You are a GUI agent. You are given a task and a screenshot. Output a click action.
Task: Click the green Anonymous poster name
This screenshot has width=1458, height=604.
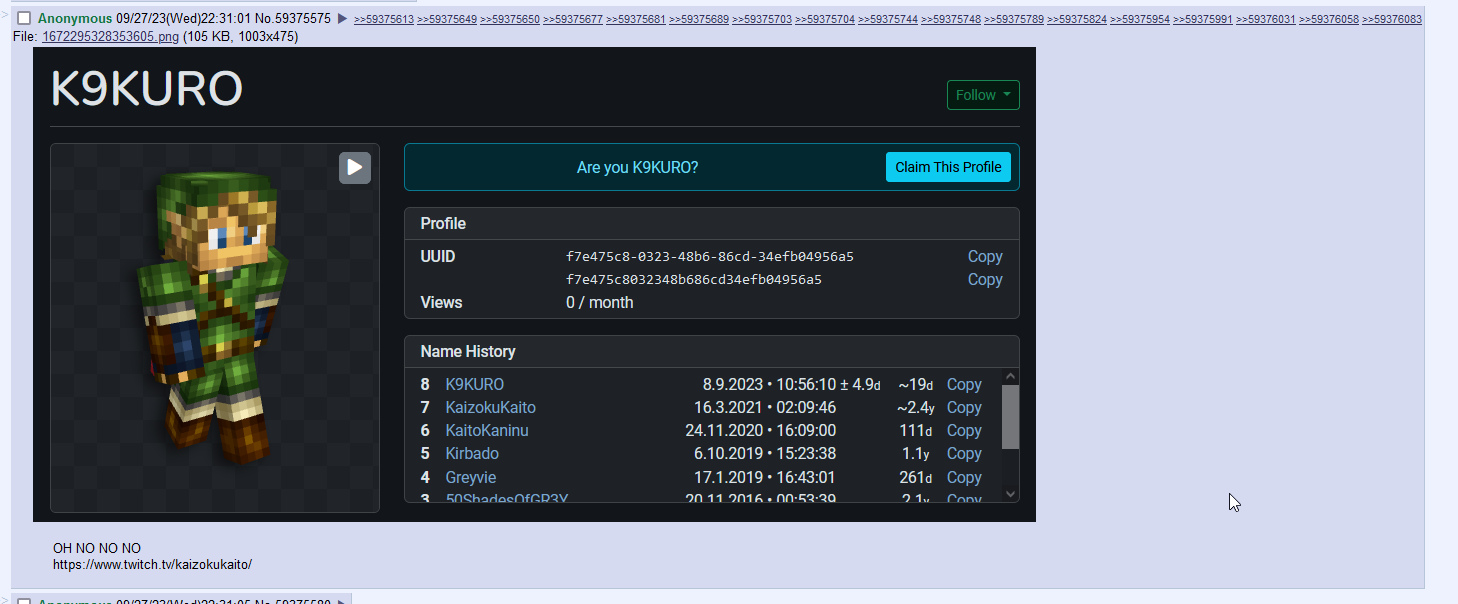pyautogui.click(x=75, y=19)
